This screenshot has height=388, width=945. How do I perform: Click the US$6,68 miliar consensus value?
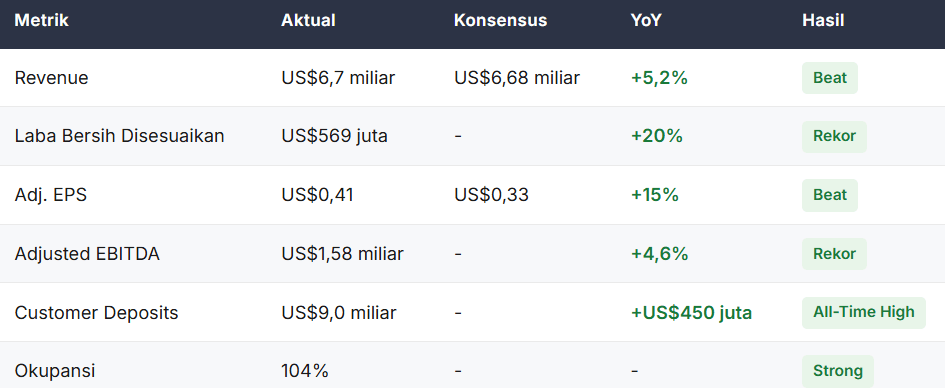click(x=517, y=78)
